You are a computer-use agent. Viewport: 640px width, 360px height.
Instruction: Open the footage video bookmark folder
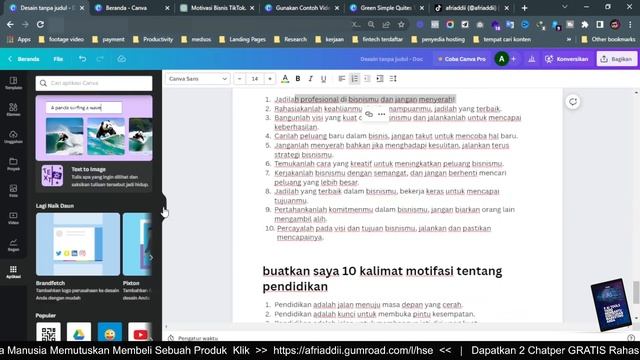pos(61,39)
